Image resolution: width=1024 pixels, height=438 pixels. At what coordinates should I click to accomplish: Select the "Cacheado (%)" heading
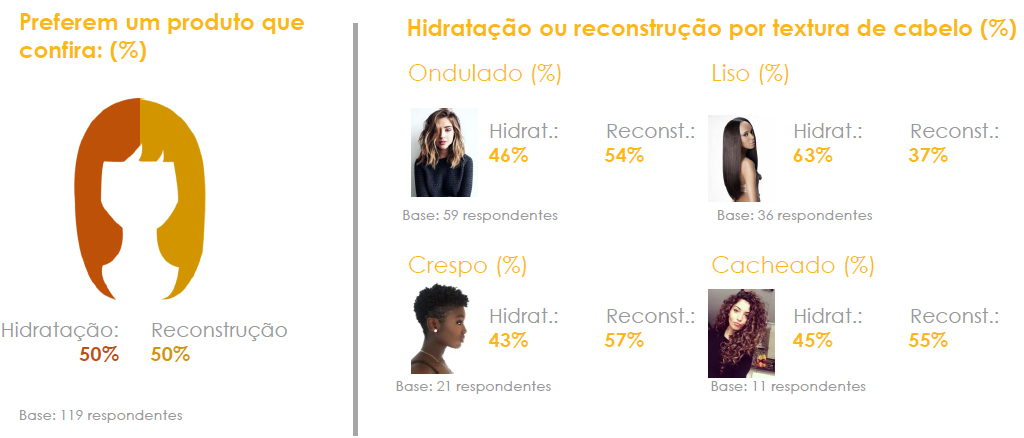pyautogui.click(x=793, y=265)
